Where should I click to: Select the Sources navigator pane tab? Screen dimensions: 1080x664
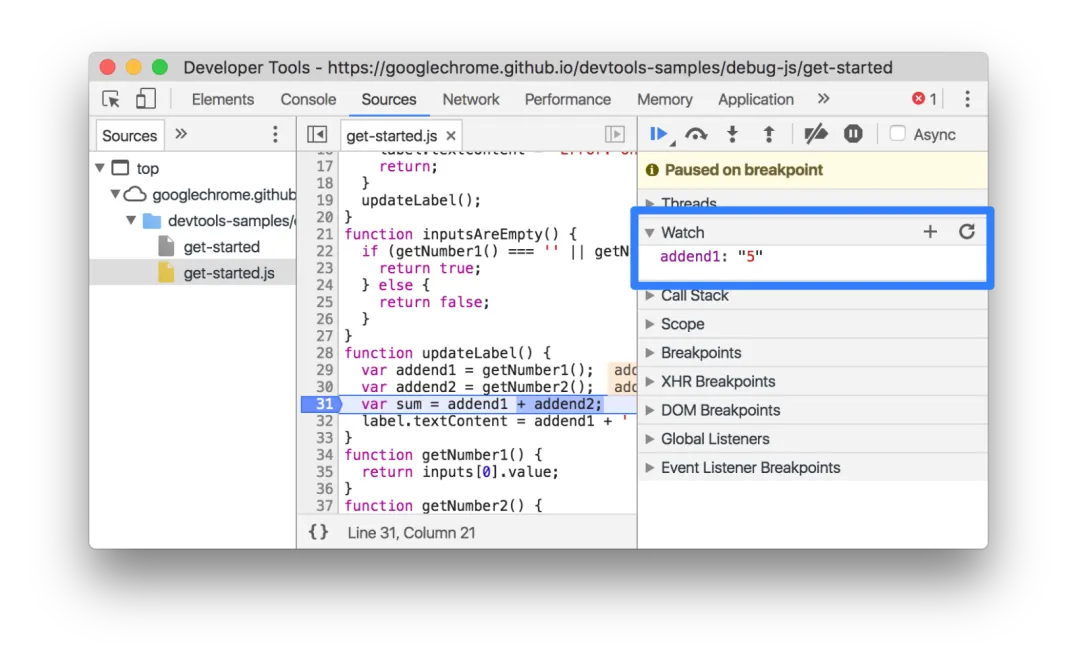pos(129,136)
